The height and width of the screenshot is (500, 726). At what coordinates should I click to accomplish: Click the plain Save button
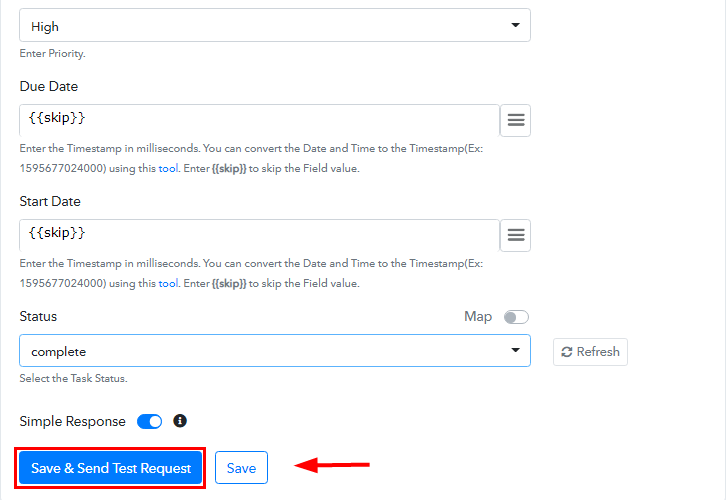click(241, 468)
